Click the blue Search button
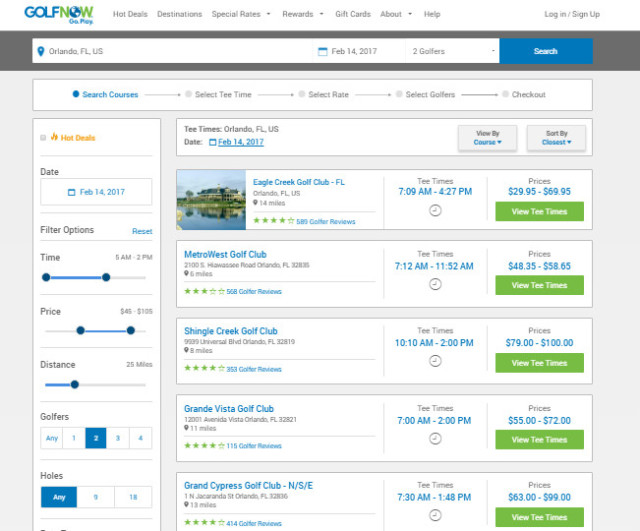 546,51
